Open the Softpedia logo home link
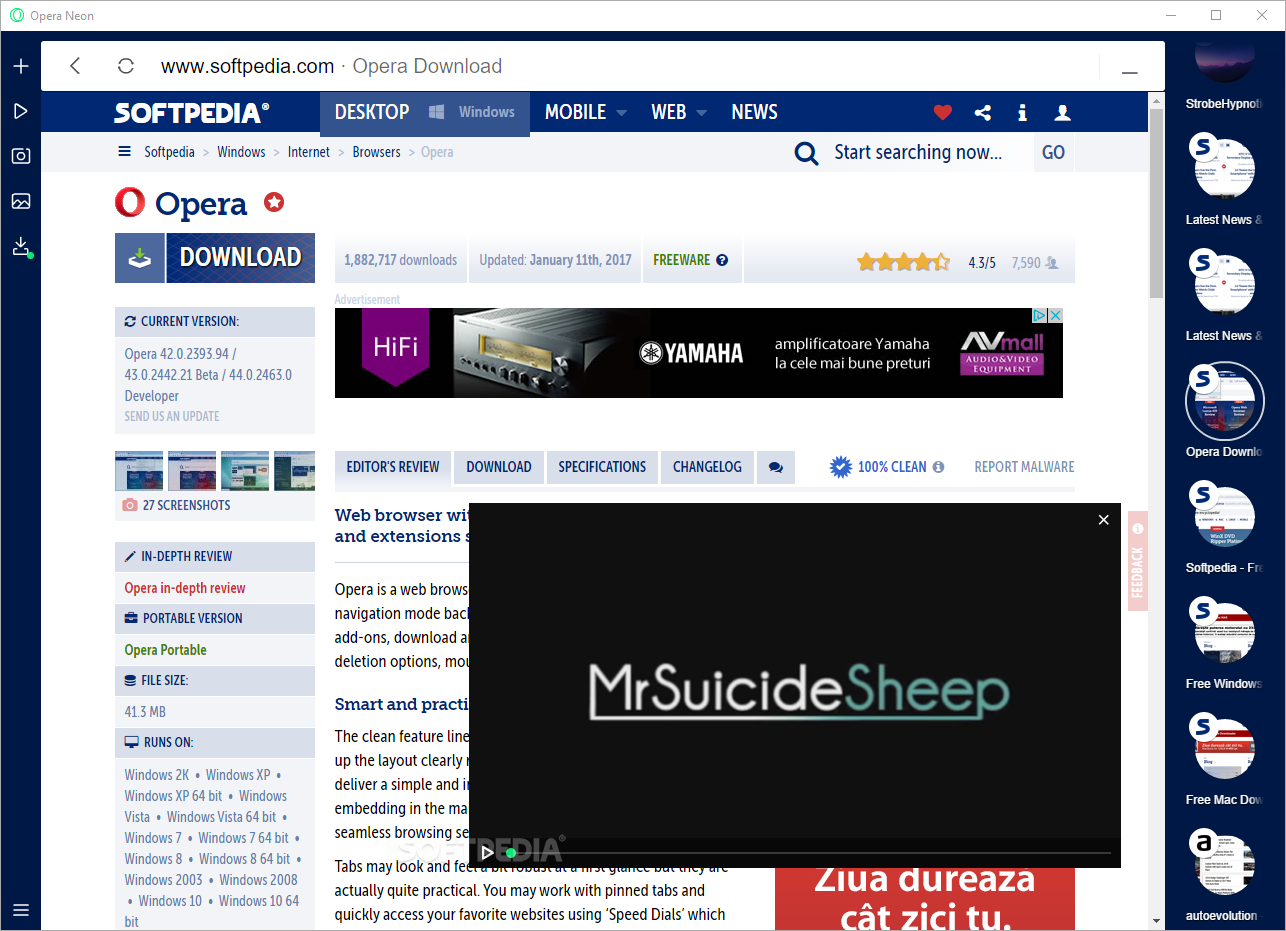 pos(192,113)
